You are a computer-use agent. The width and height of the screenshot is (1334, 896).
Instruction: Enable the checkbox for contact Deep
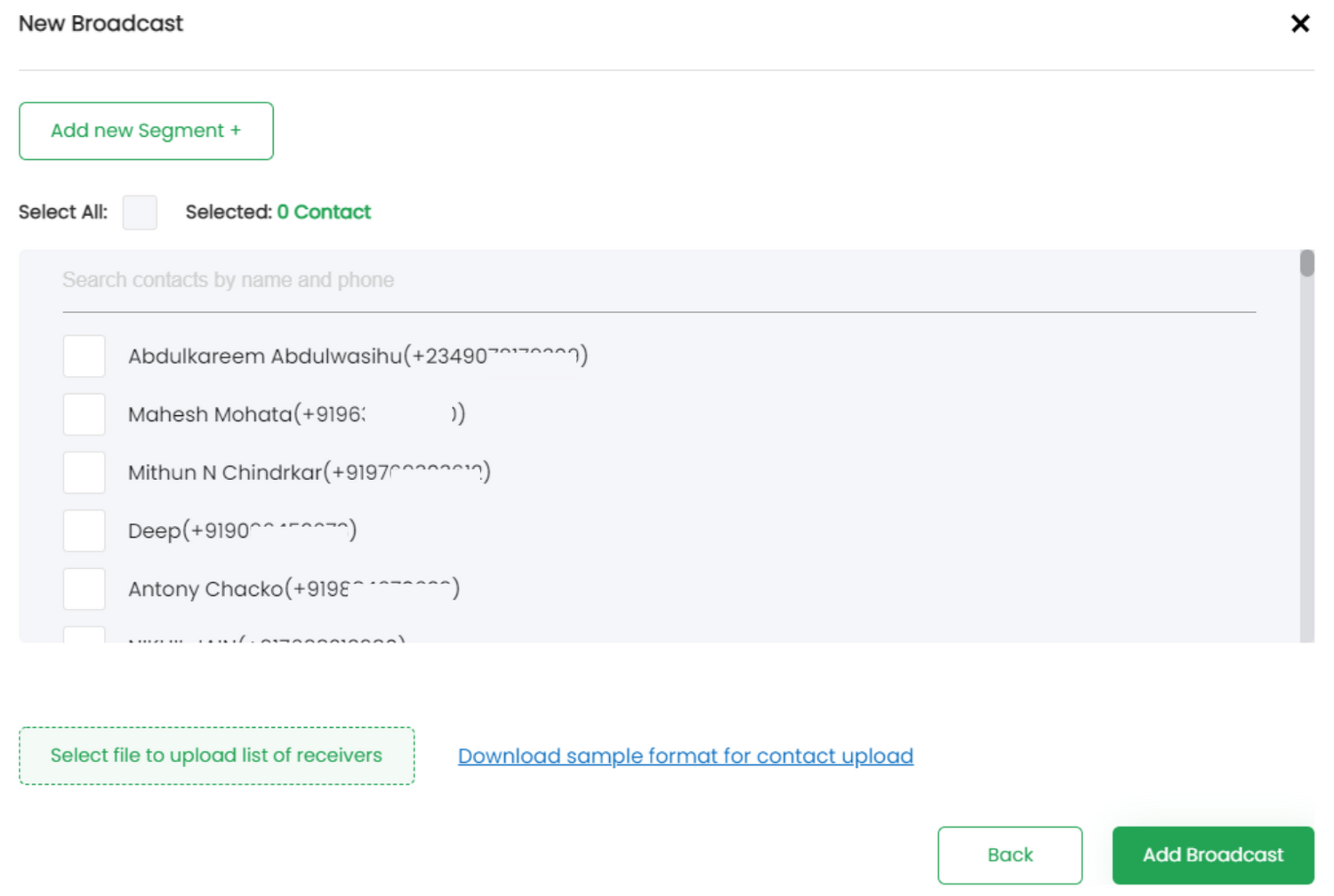[84, 531]
